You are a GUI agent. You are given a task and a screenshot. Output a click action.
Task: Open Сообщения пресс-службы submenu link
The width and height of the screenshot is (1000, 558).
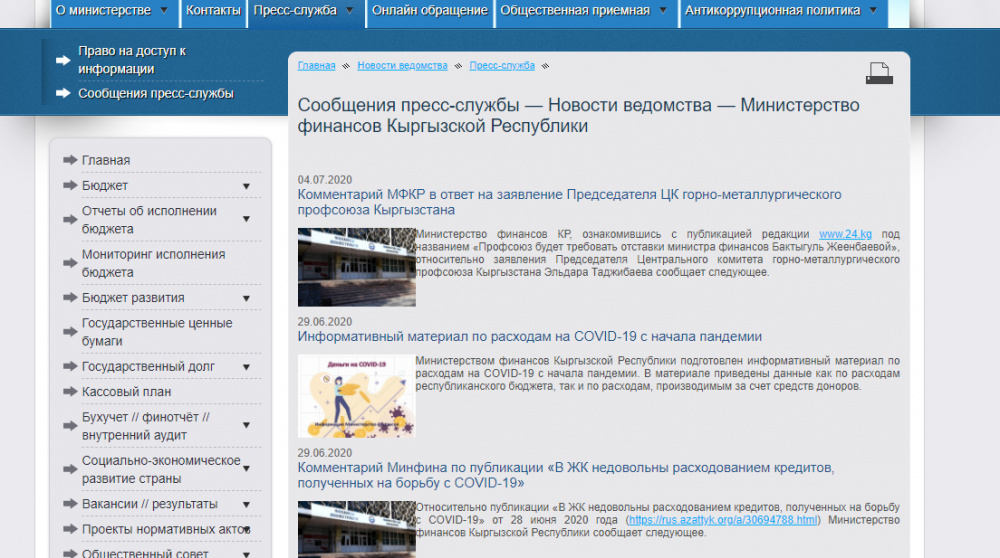click(156, 93)
